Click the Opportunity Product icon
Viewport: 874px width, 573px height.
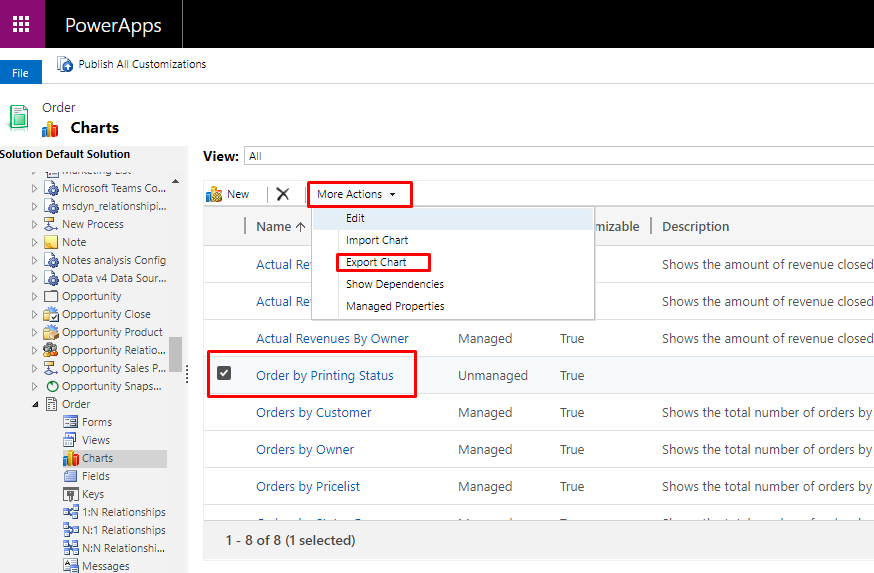pyautogui.click(x=51, y=332)
